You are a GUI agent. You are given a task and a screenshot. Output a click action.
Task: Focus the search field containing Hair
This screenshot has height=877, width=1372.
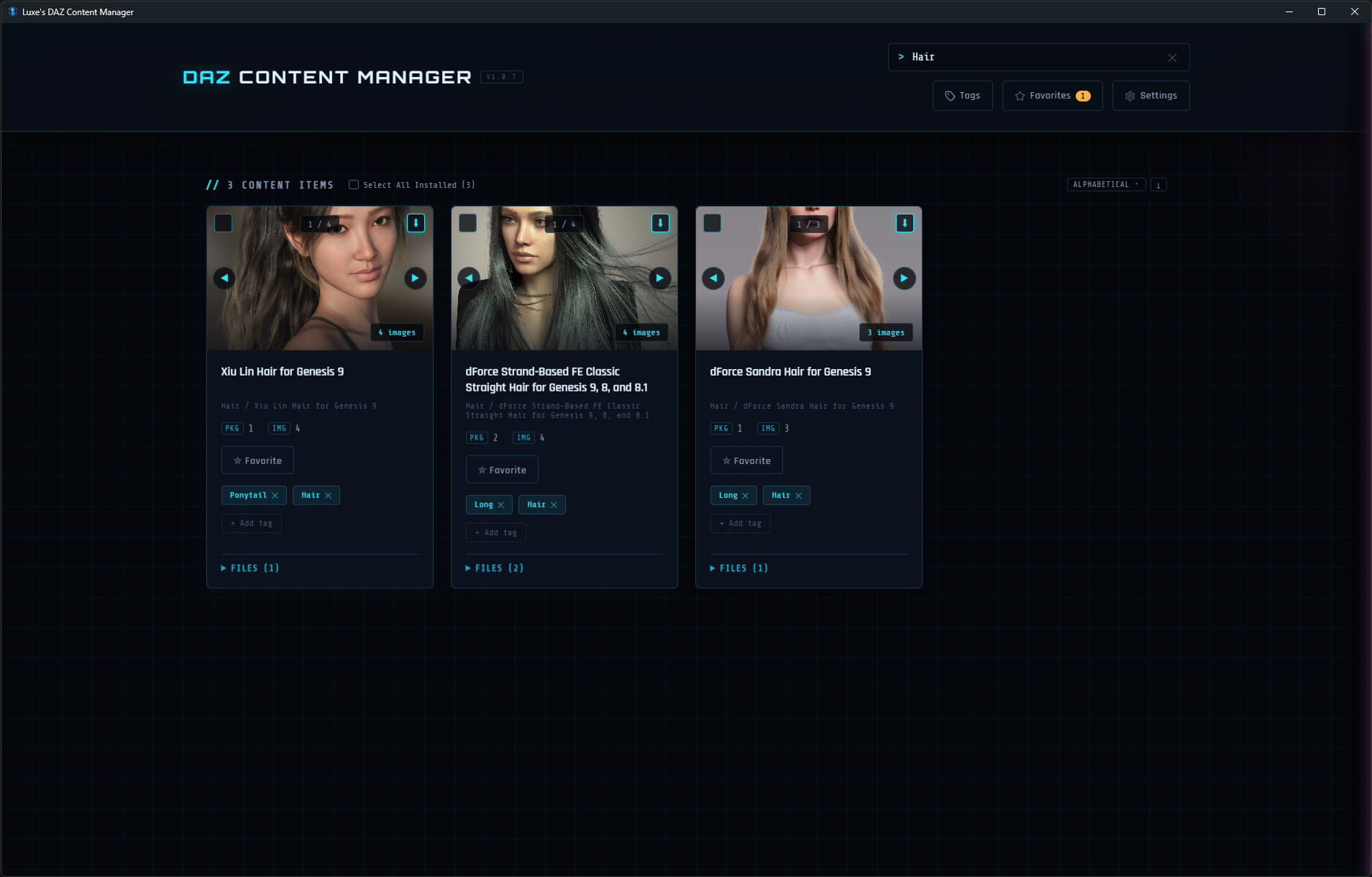[x=1038, y=58]
